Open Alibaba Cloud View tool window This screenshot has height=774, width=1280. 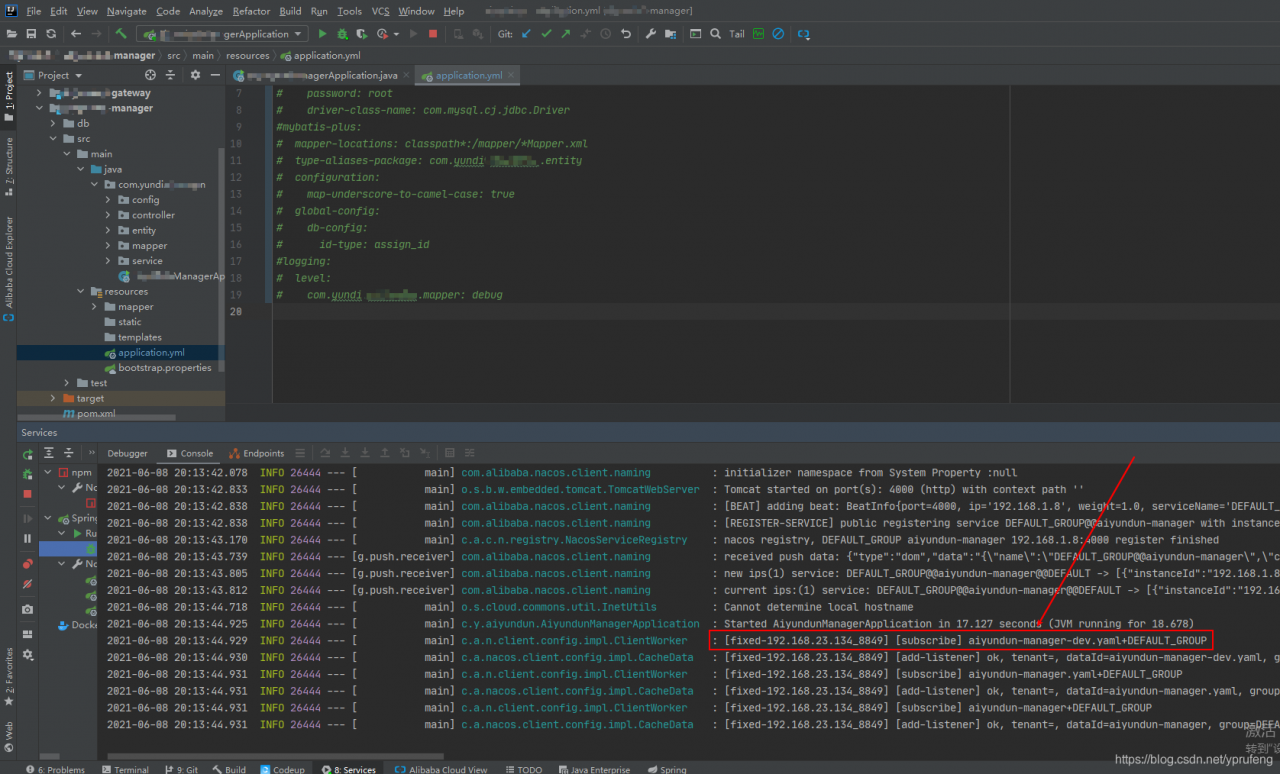tap(441, 769)
